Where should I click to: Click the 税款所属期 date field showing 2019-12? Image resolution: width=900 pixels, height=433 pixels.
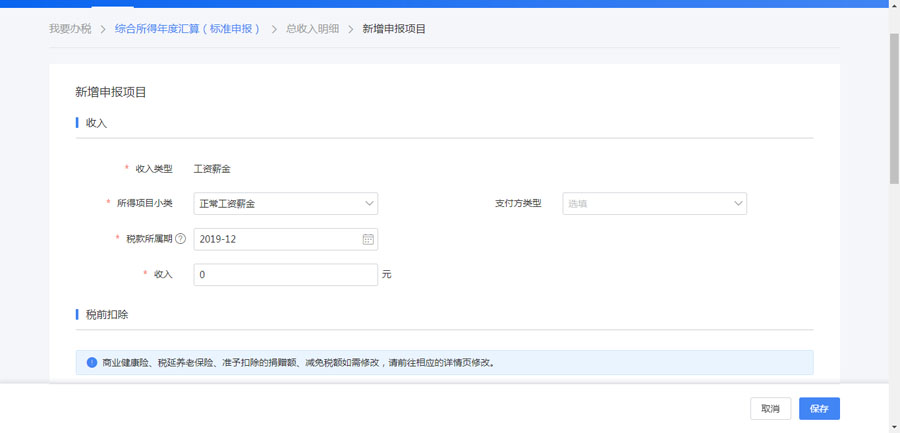point(275,239)
